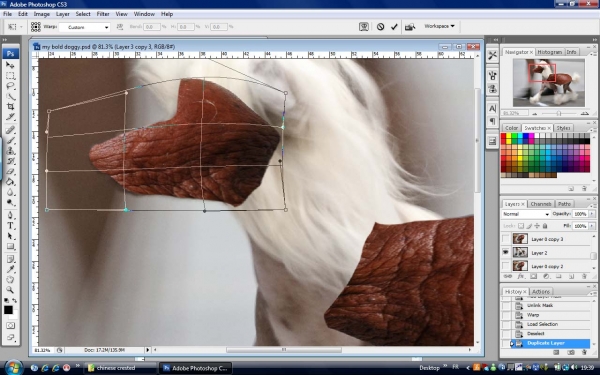600x375 pixels.
Task: Switch to the Actions tab
Action: point(541,292)
